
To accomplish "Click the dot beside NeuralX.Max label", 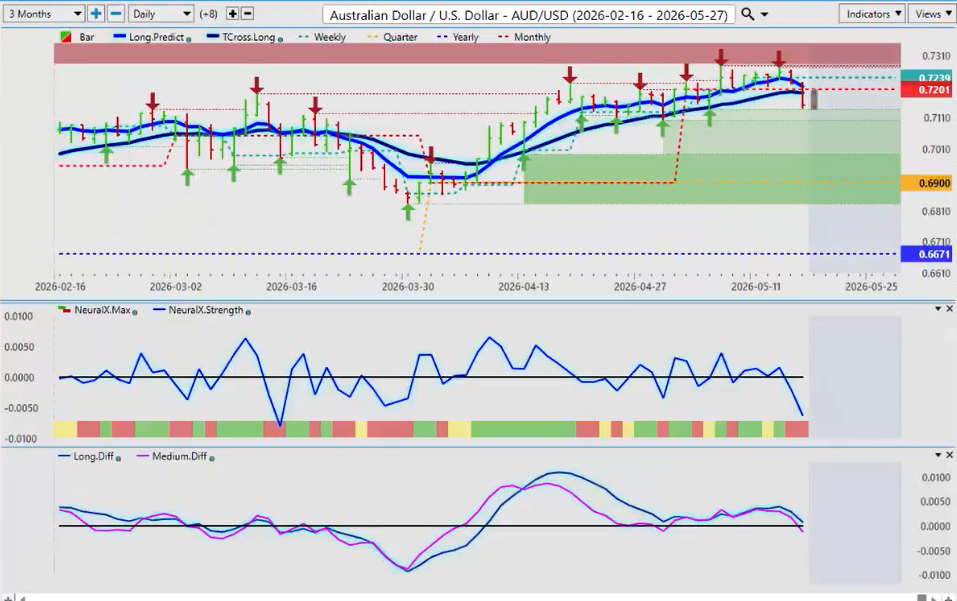I will (x=135, y=312).
